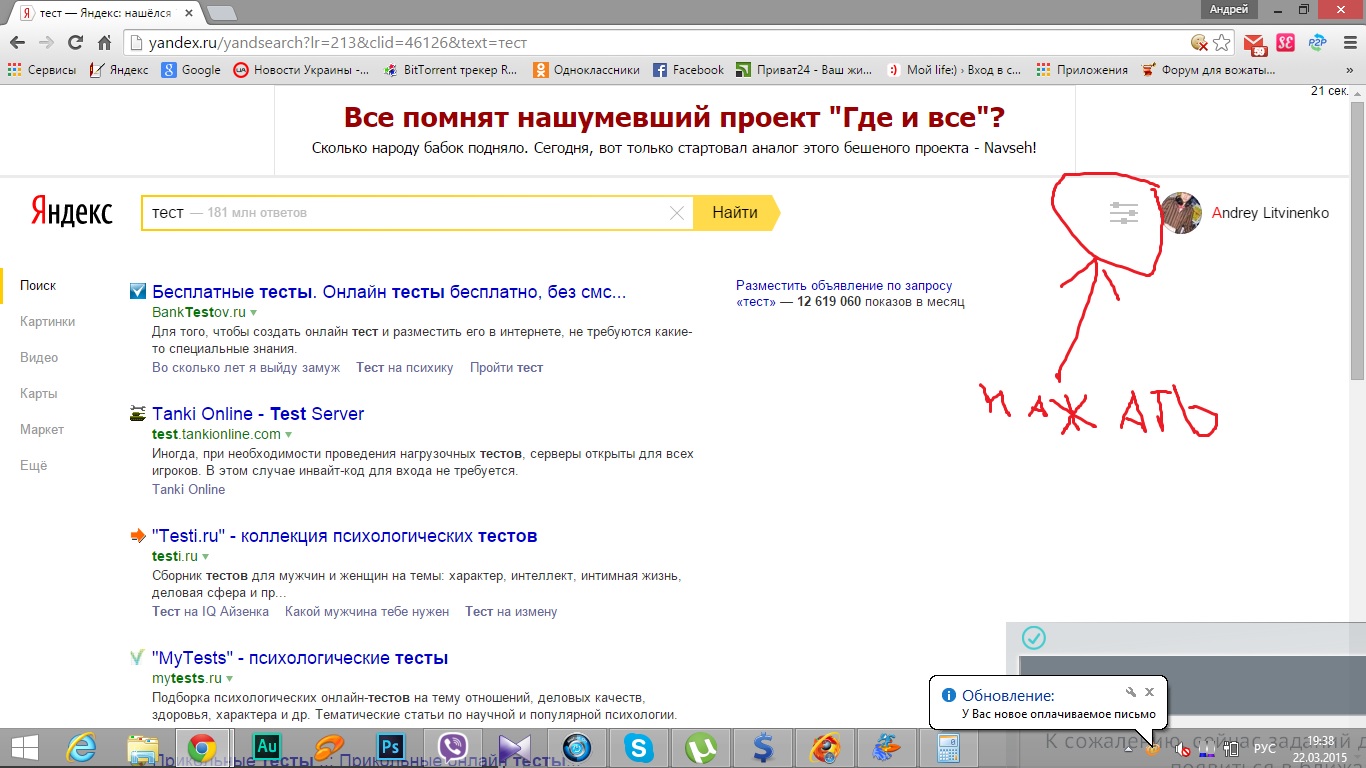Viewport: 1366px width, 768px height.
Task: Reload the Yandex search page
Action: [75, 43]
